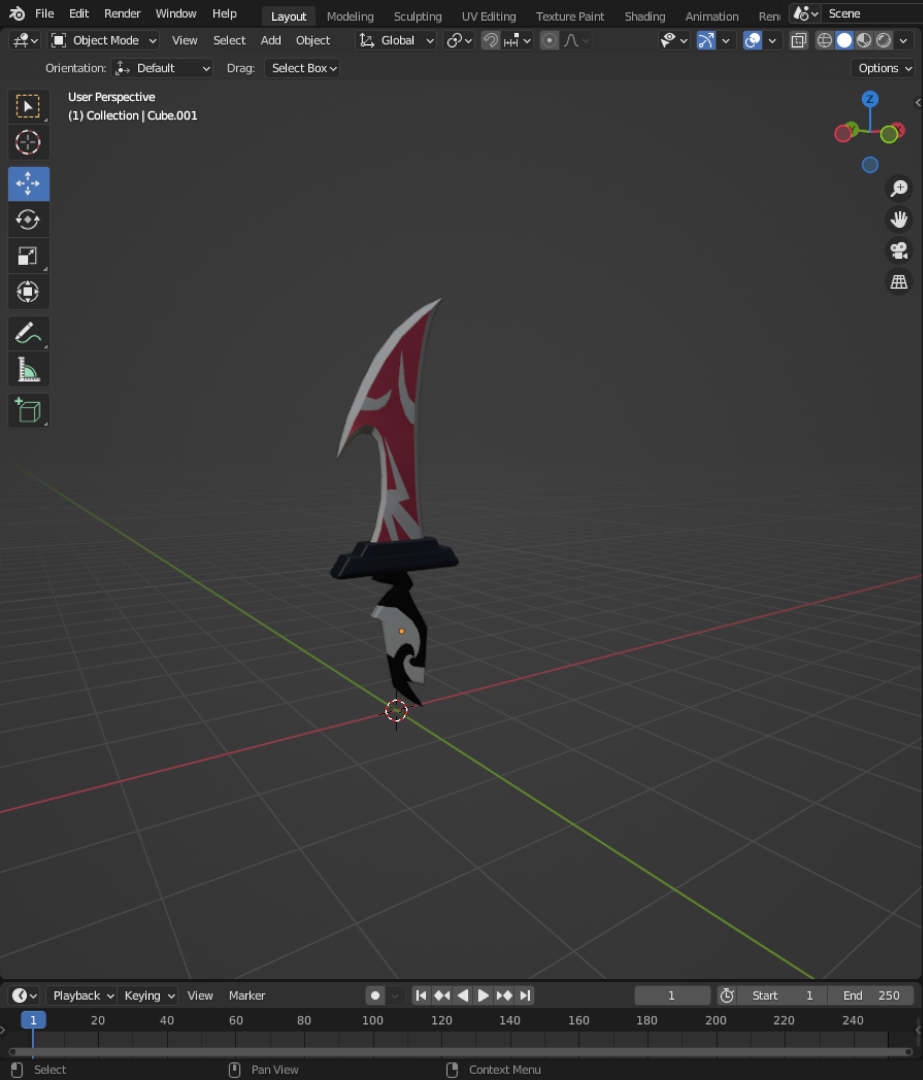This screenshot has width=923, height=1080.
Task: Open the timeline Marker menu
Action: pyautogui.click(x=247, y=995)
